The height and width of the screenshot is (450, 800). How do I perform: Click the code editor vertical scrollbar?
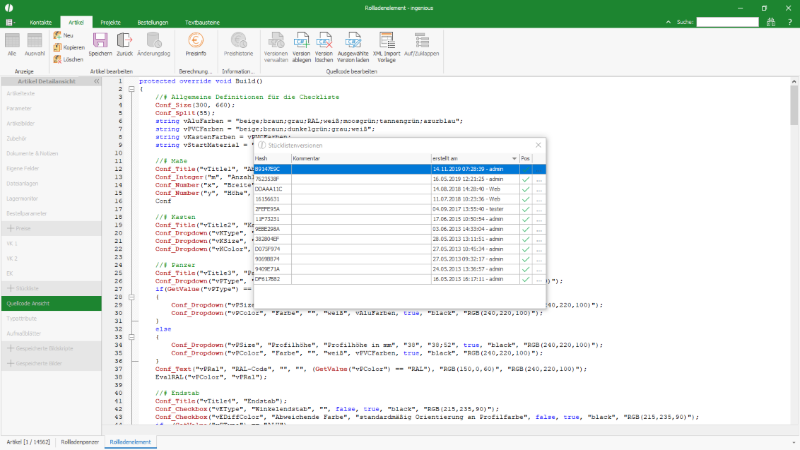794,105
